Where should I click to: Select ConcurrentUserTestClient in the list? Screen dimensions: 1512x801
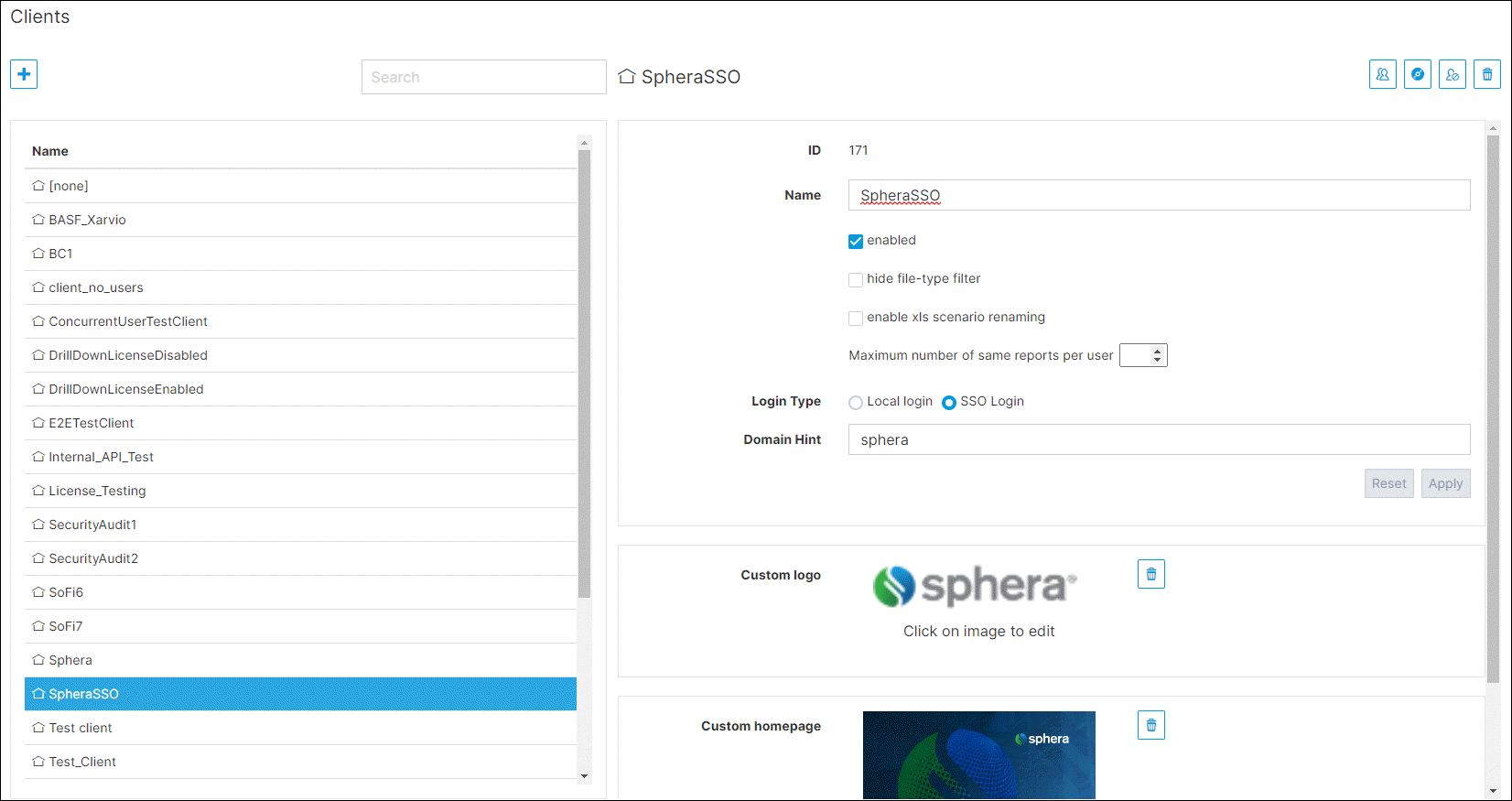tap(300, 321)
